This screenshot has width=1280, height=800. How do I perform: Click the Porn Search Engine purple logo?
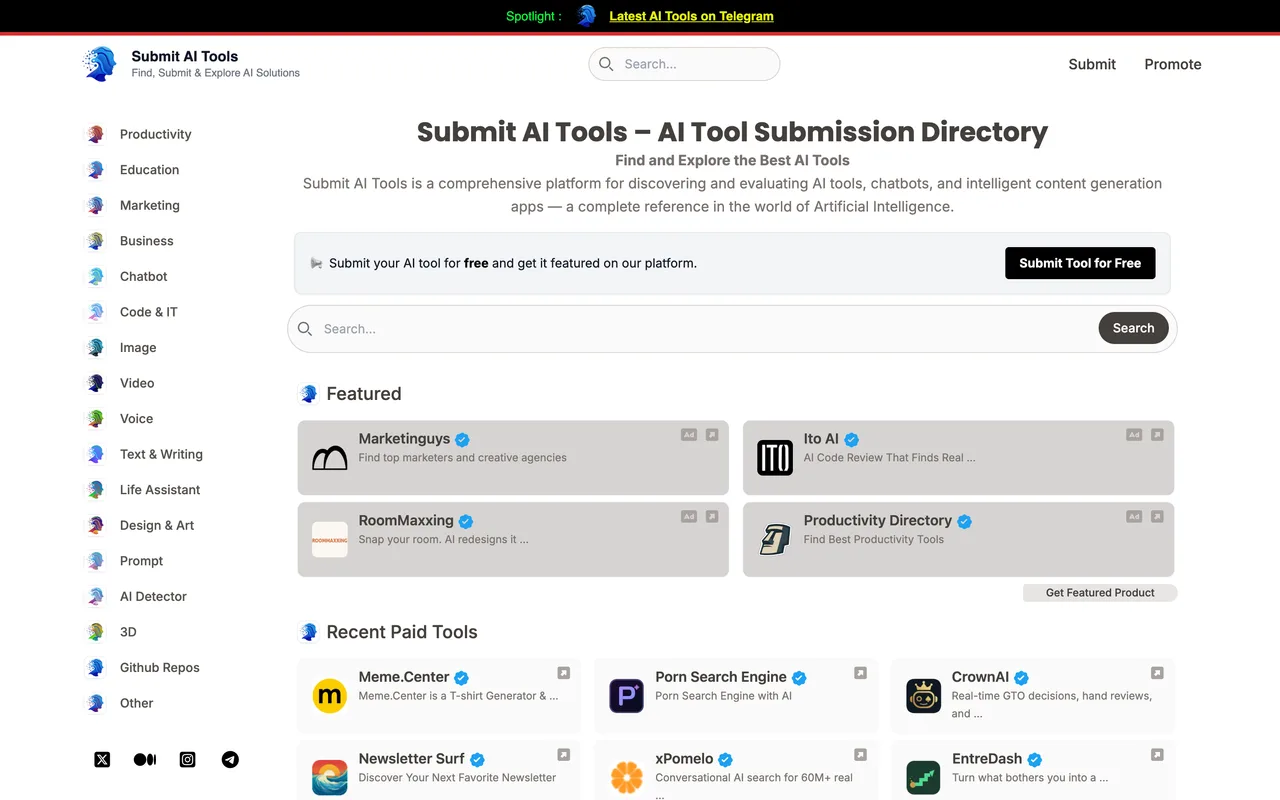(627, 696)
